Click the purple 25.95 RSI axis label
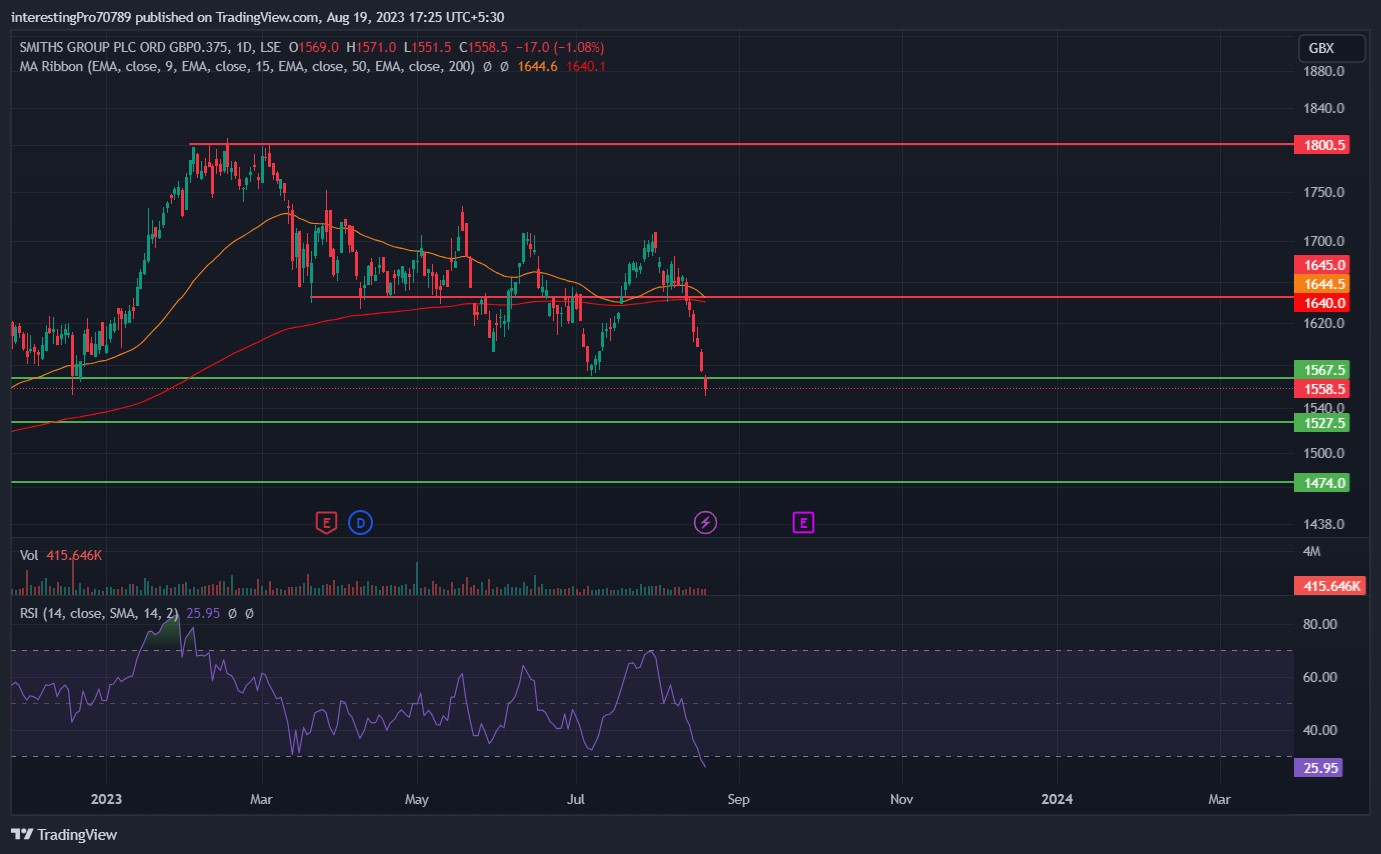 [1318, 768]
